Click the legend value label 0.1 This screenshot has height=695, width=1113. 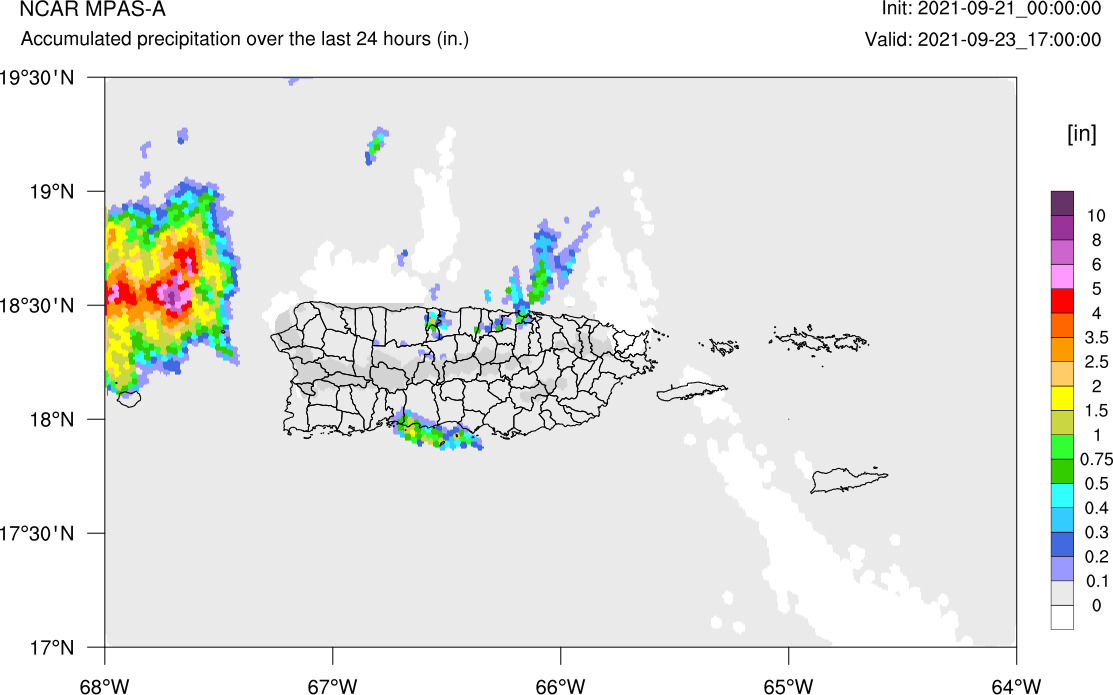tap(1097, 581)
